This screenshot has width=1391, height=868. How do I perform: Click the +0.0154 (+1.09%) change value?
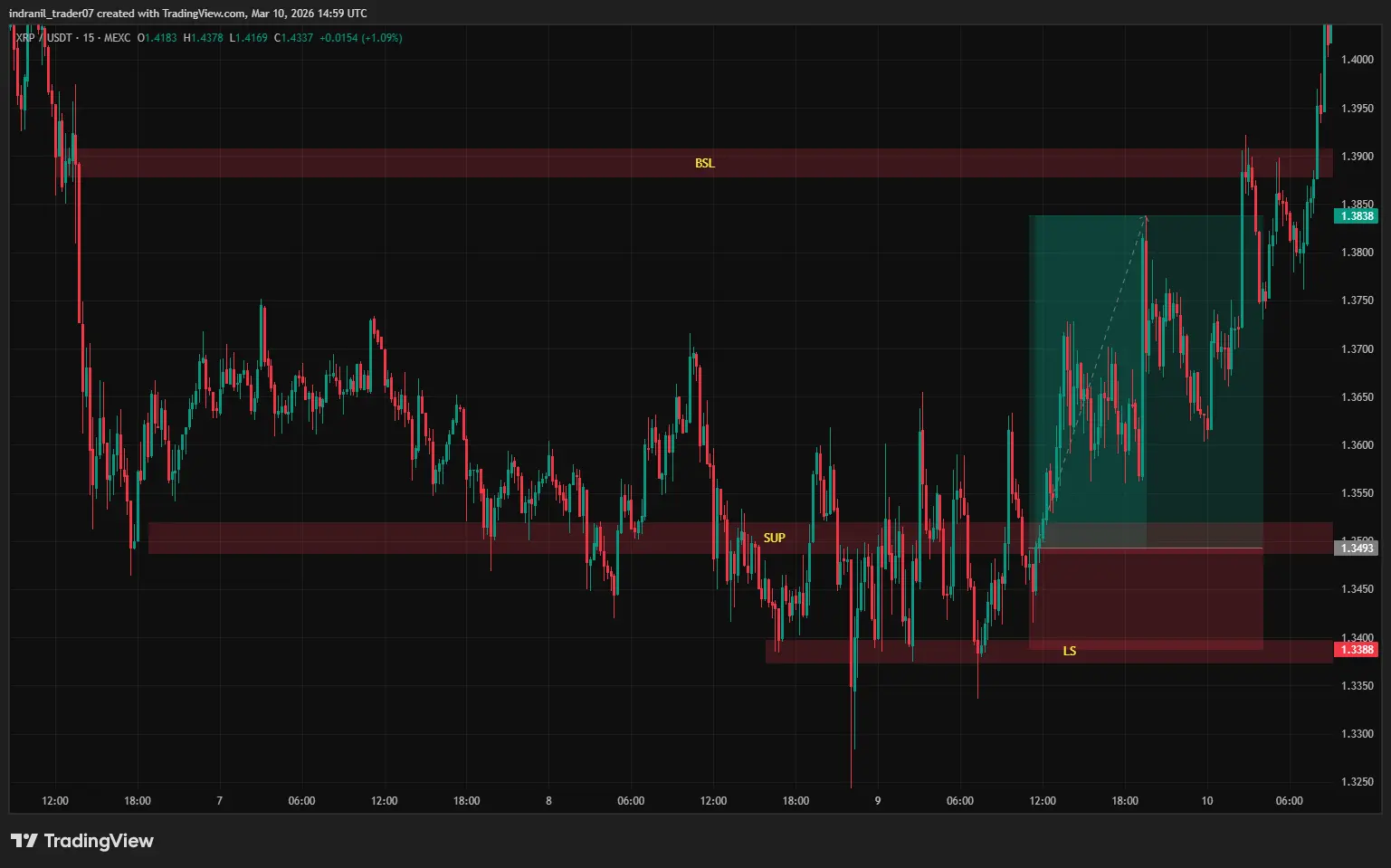pyautogui.click(x=361, y=38)
